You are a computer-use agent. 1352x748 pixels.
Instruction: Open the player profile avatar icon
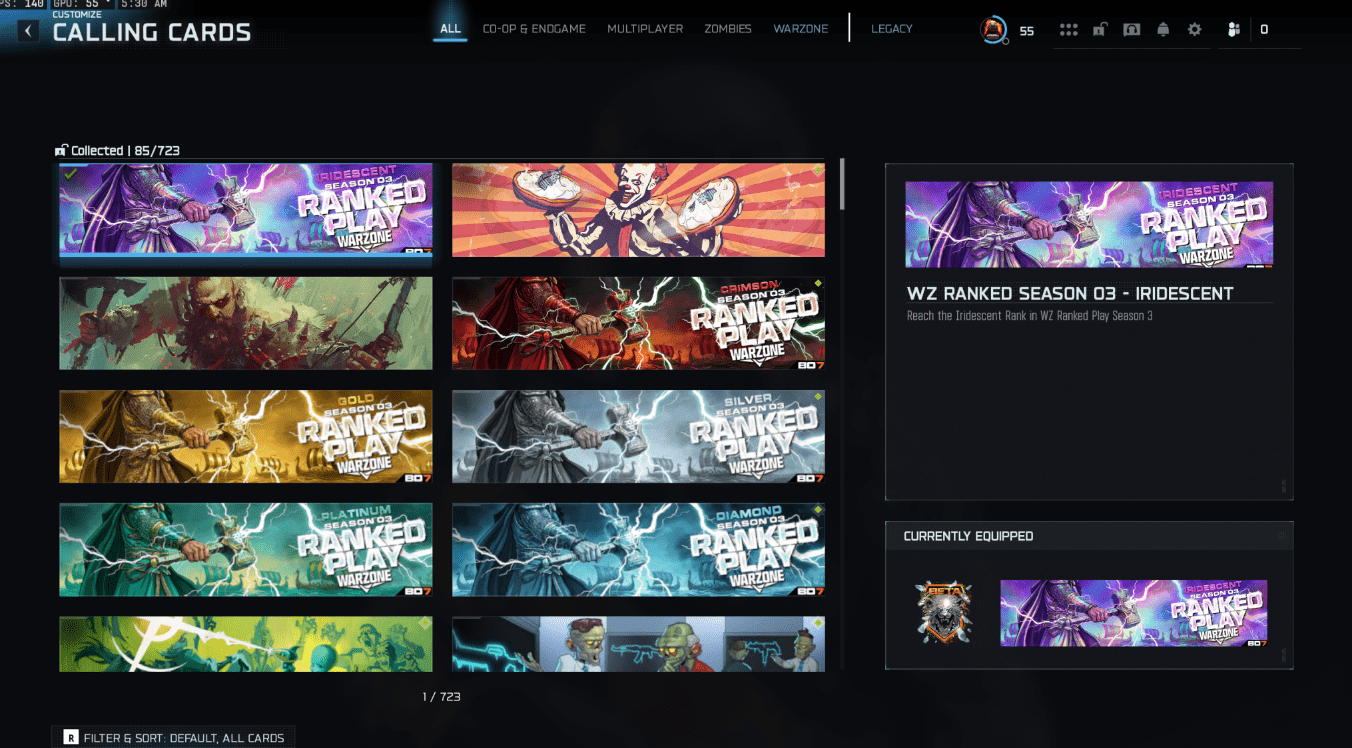click(x=993, y=30)
